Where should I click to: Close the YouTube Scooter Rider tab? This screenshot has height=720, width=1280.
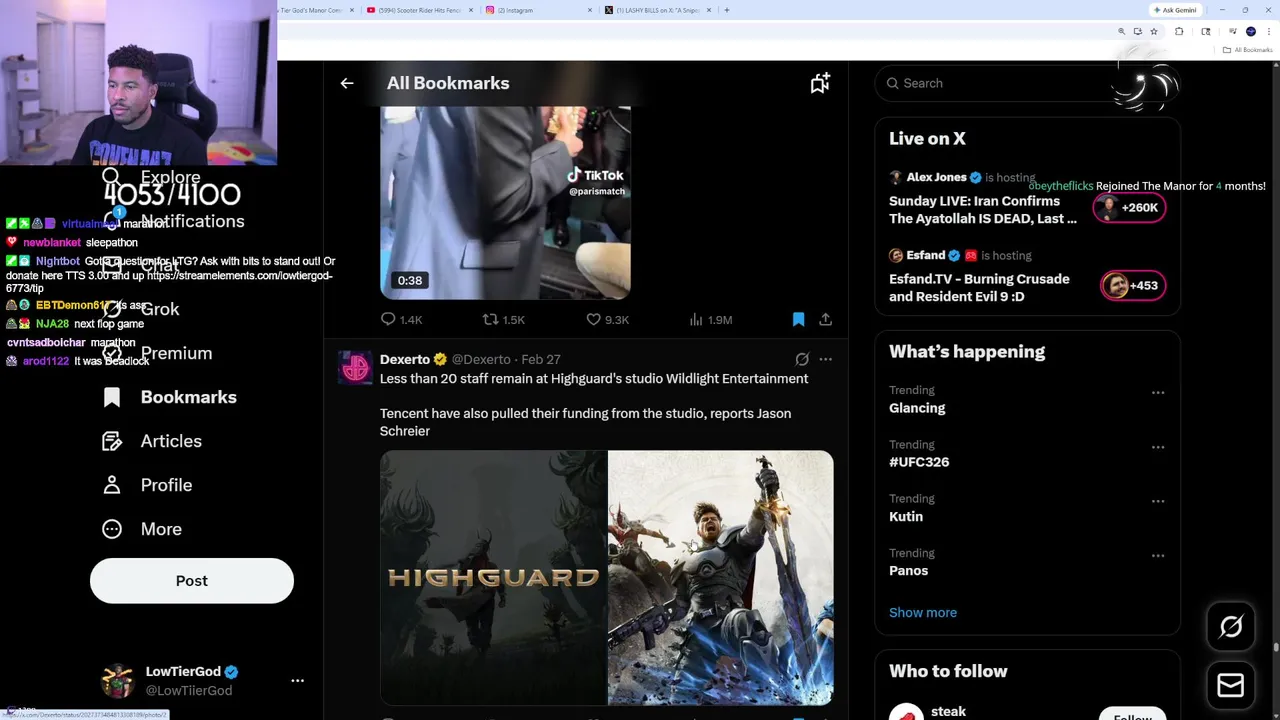click(471, 10)
